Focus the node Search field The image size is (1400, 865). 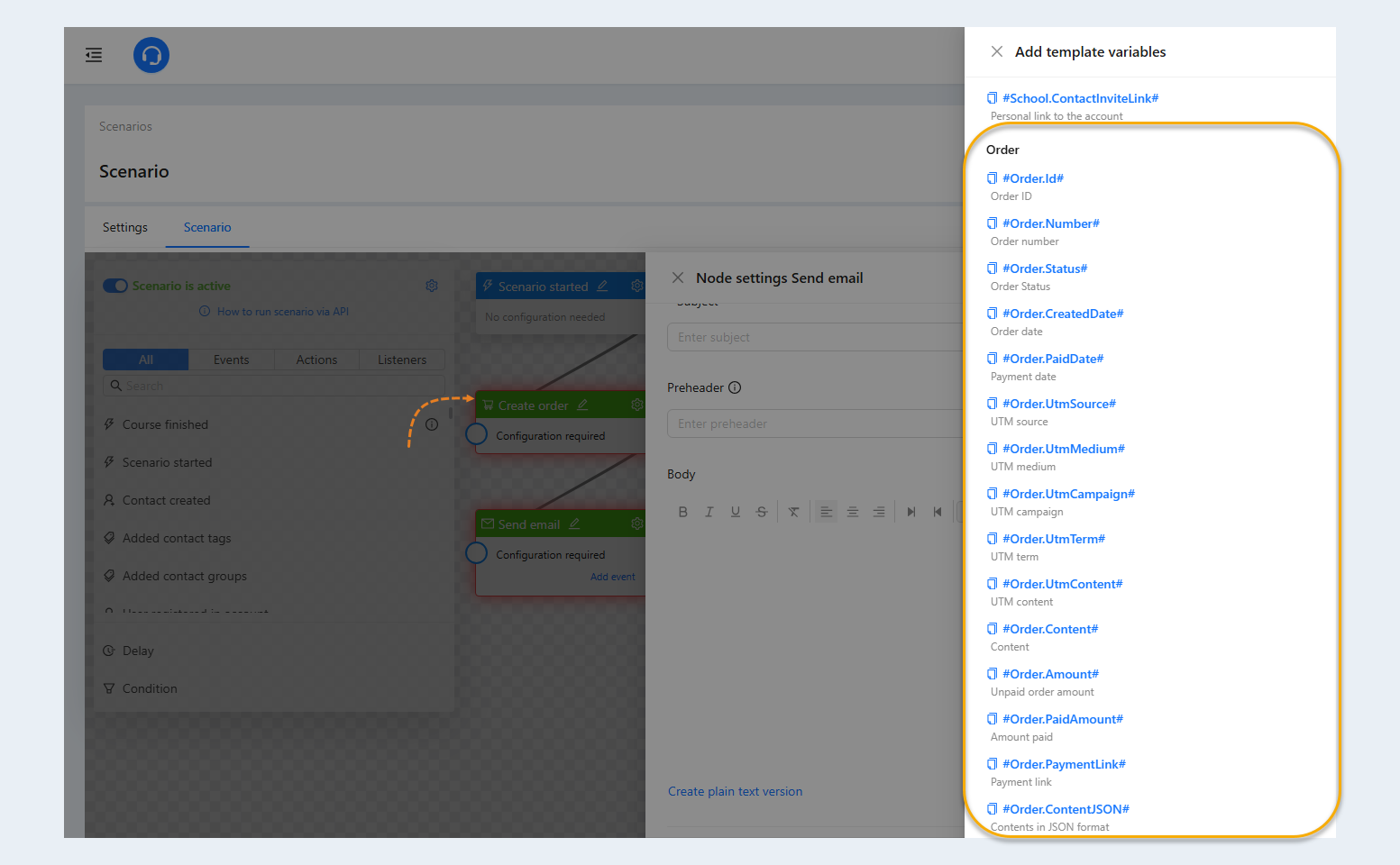pyautogui.click(x=274, y=386)
